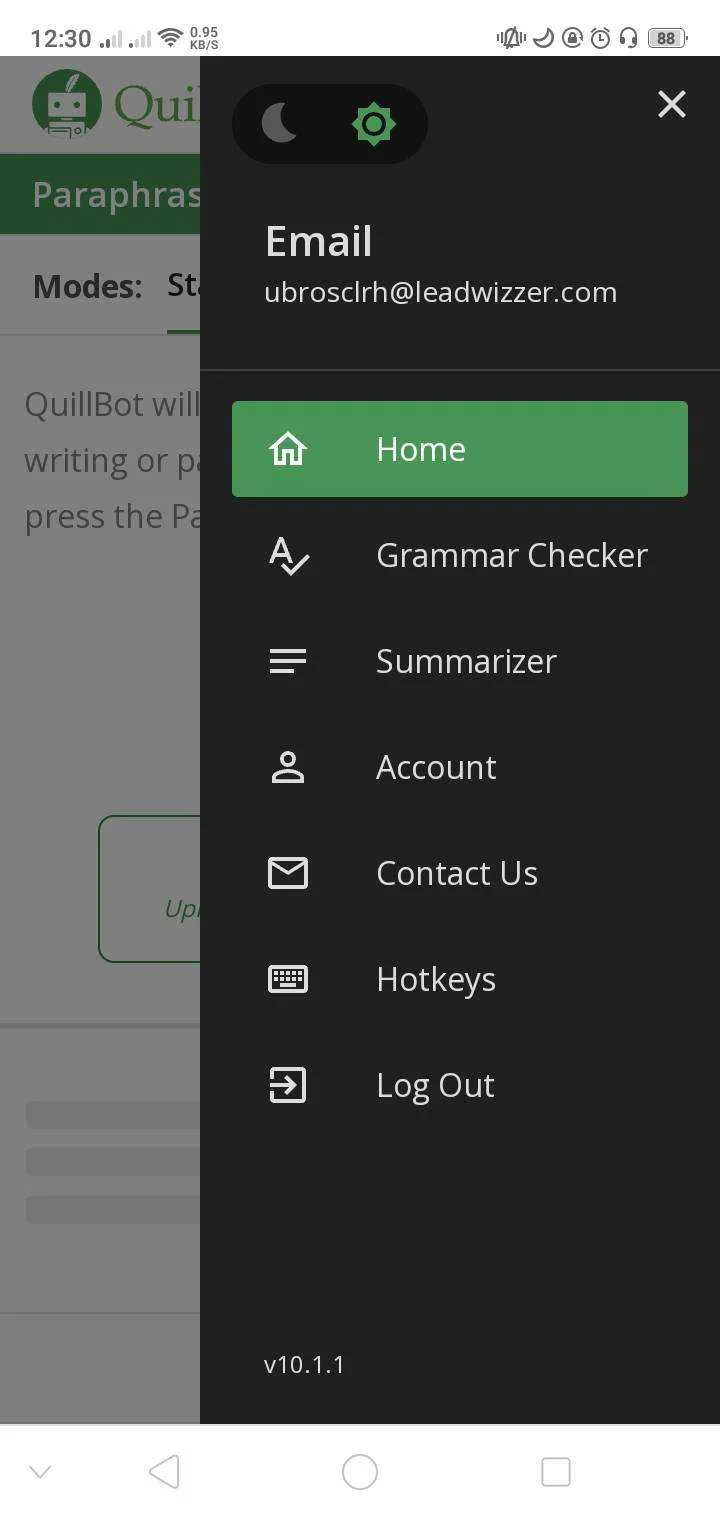Go to Account page
Viewport: 720px width, 1520px height.
(460, 767)
